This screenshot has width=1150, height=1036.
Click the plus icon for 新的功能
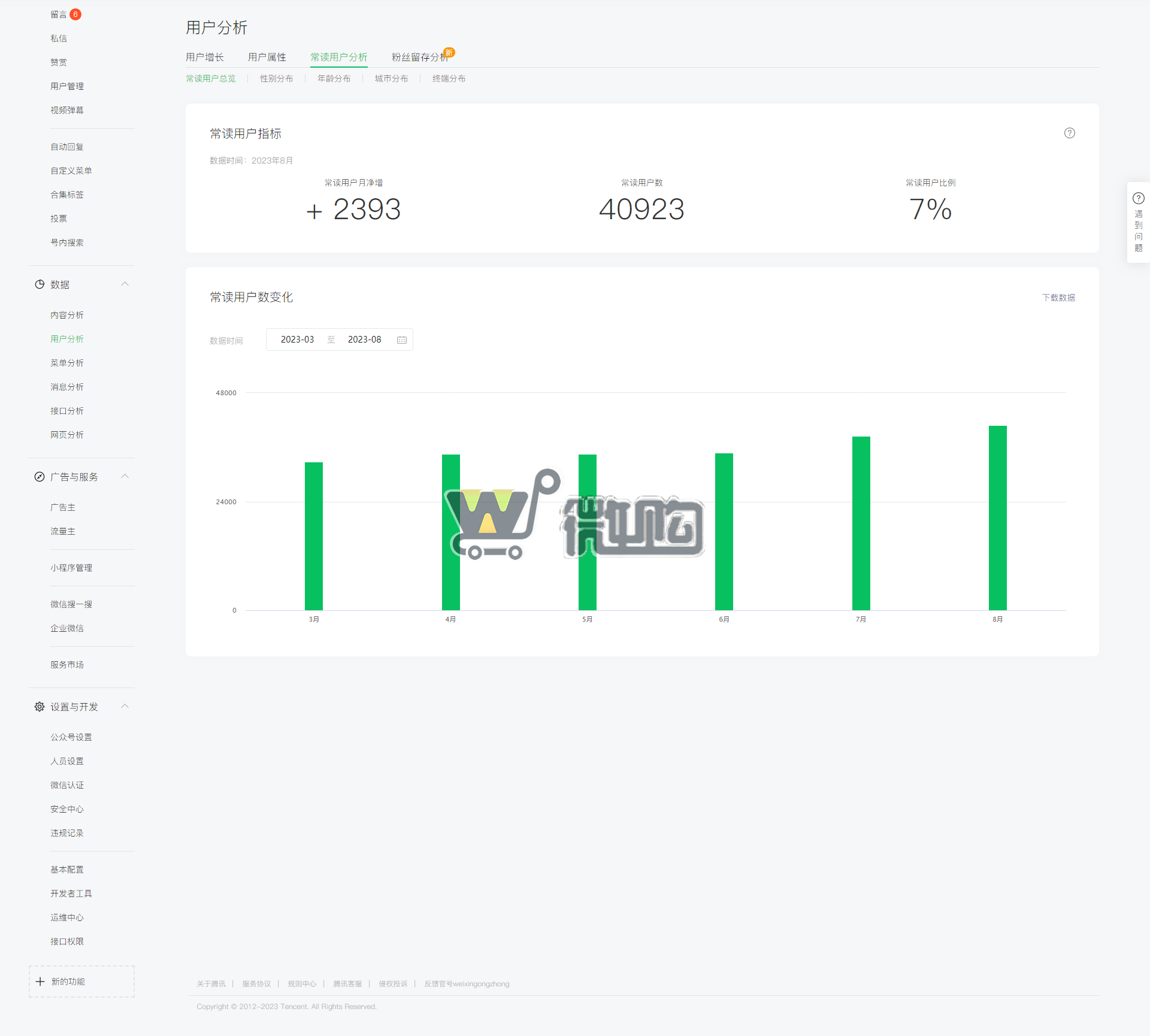pyautogui.click(x=40, y=982)
